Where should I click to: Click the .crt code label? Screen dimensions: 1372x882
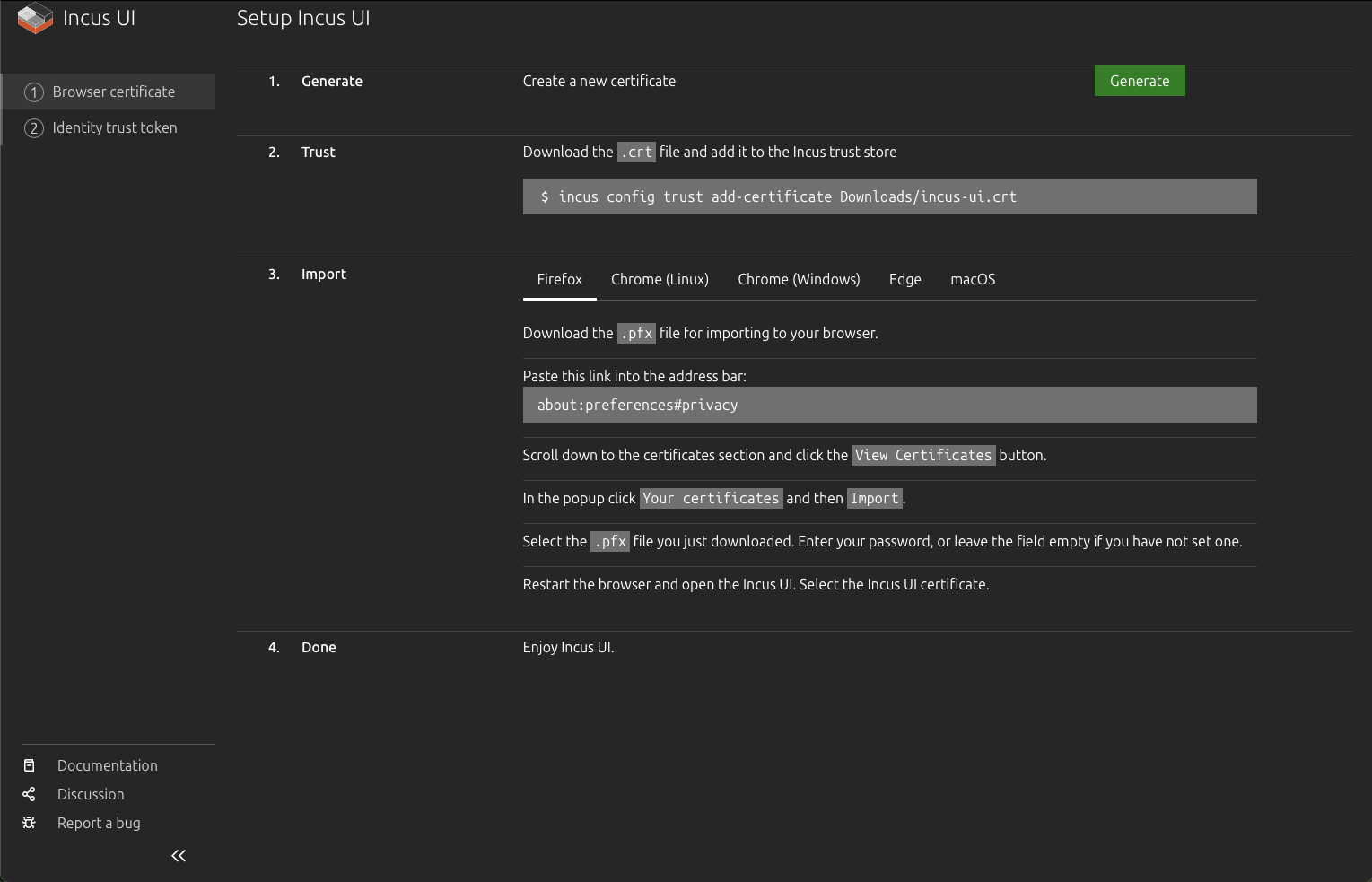click(636, 153)
